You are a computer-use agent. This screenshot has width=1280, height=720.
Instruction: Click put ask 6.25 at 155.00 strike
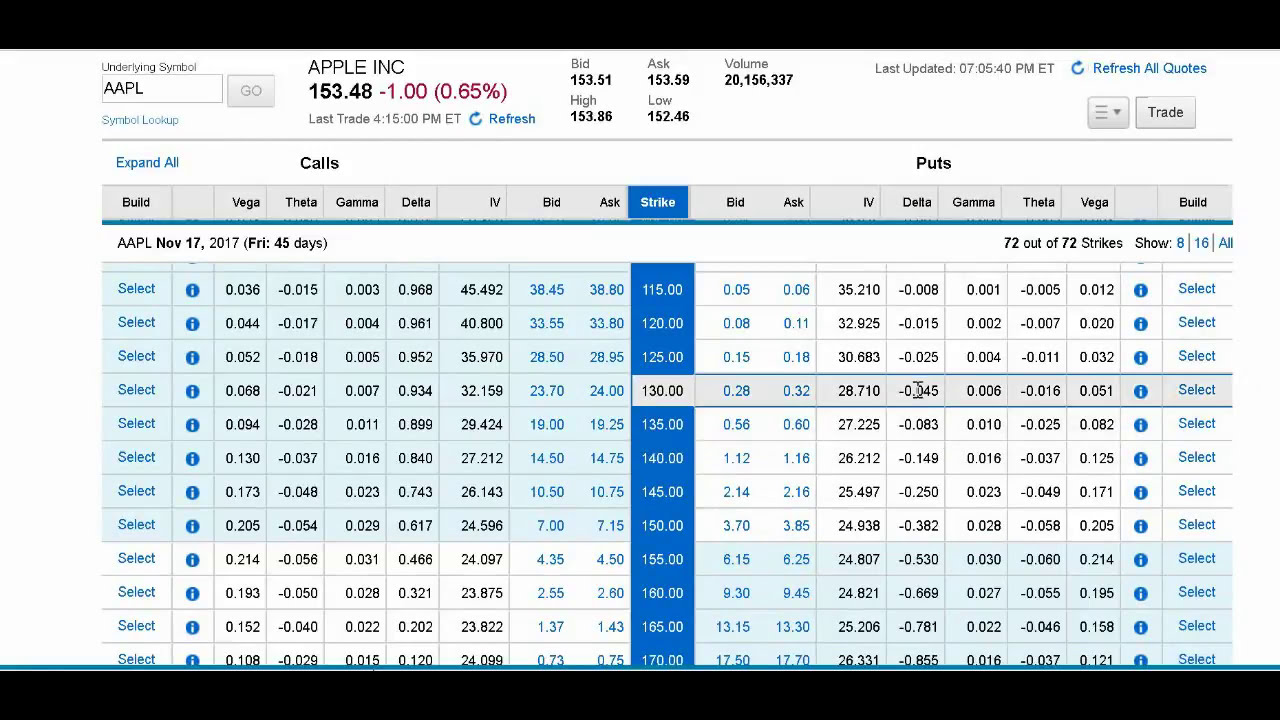pyautogui.click(x=796, y=560)
